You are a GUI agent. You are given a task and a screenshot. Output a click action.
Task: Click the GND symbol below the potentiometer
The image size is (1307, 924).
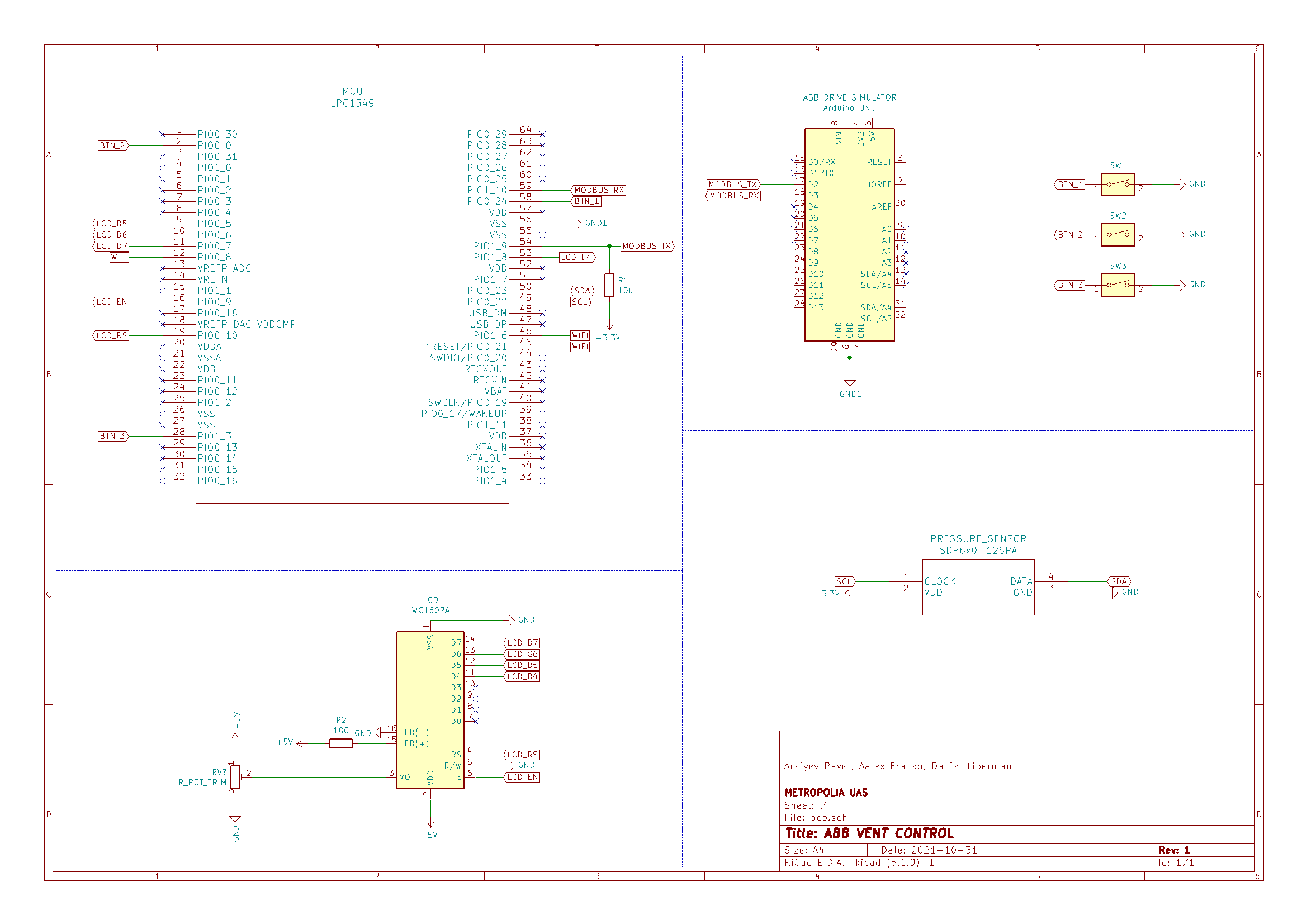coord(235,819)
